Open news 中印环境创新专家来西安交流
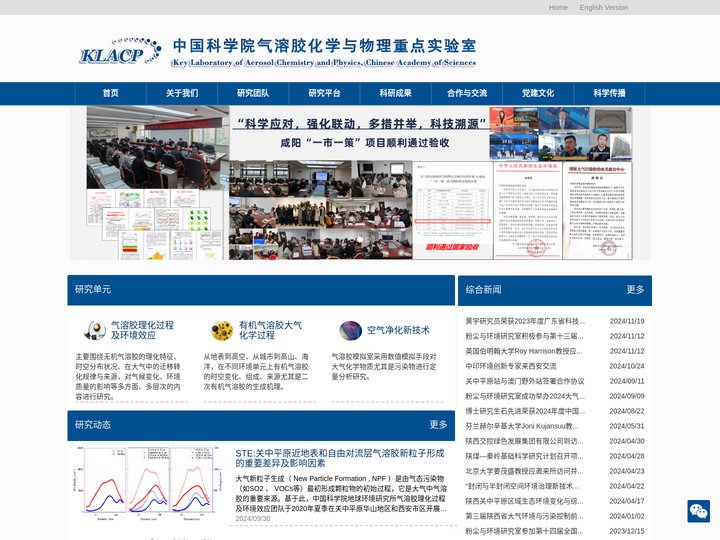Image resolution: width=720 pixels, height=540 pixels. tap(511, 366)
